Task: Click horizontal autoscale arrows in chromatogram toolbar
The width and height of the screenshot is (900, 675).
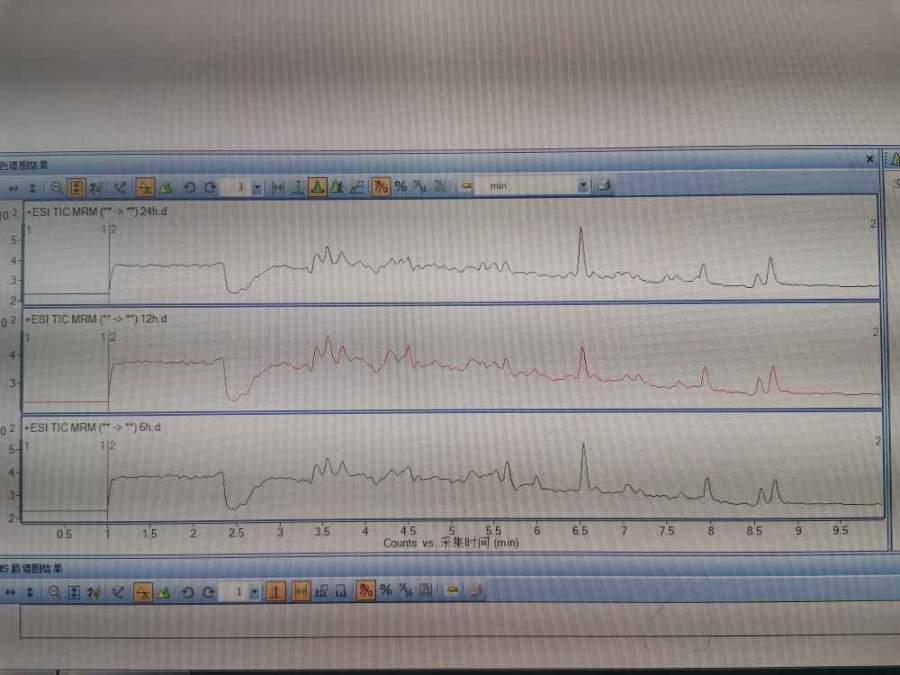Action: click(x=14, y=188)
